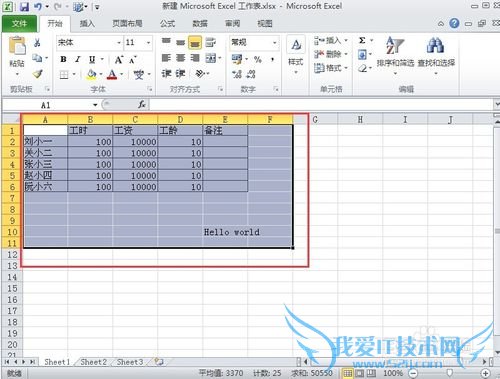Click the cell Borders icon

[64, 74]
